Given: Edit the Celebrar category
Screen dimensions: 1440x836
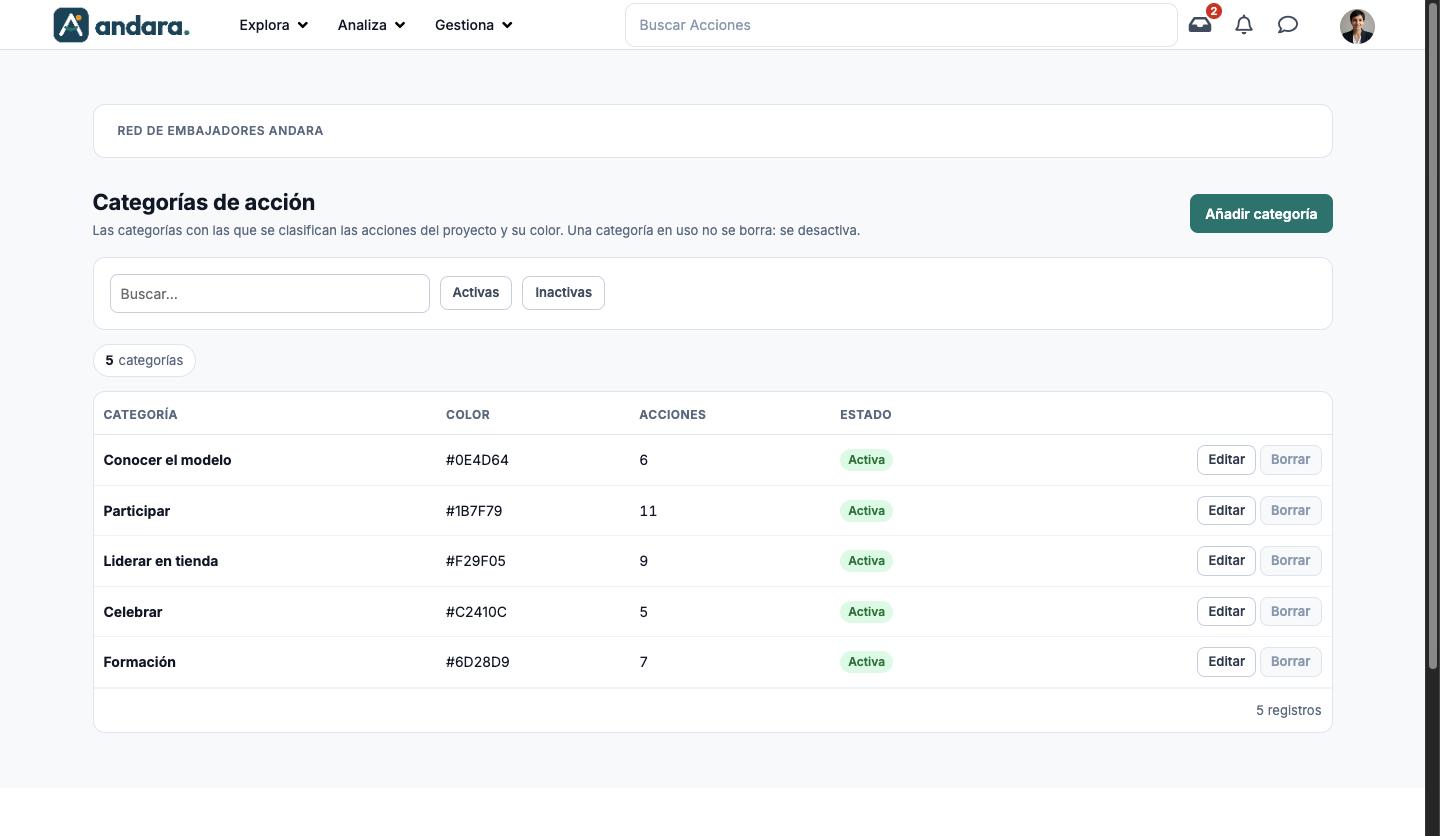Looking at the screenshot, I should pos(1226,611).
